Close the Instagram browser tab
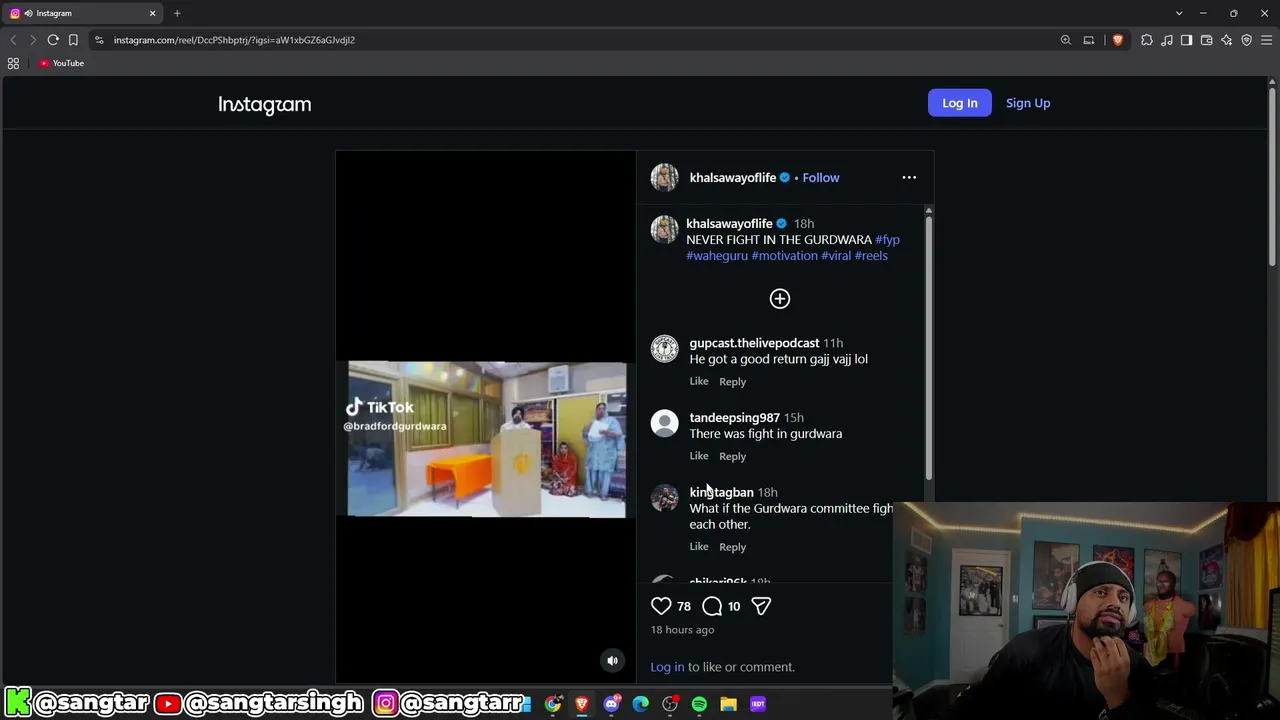 [x=153, y=13]
